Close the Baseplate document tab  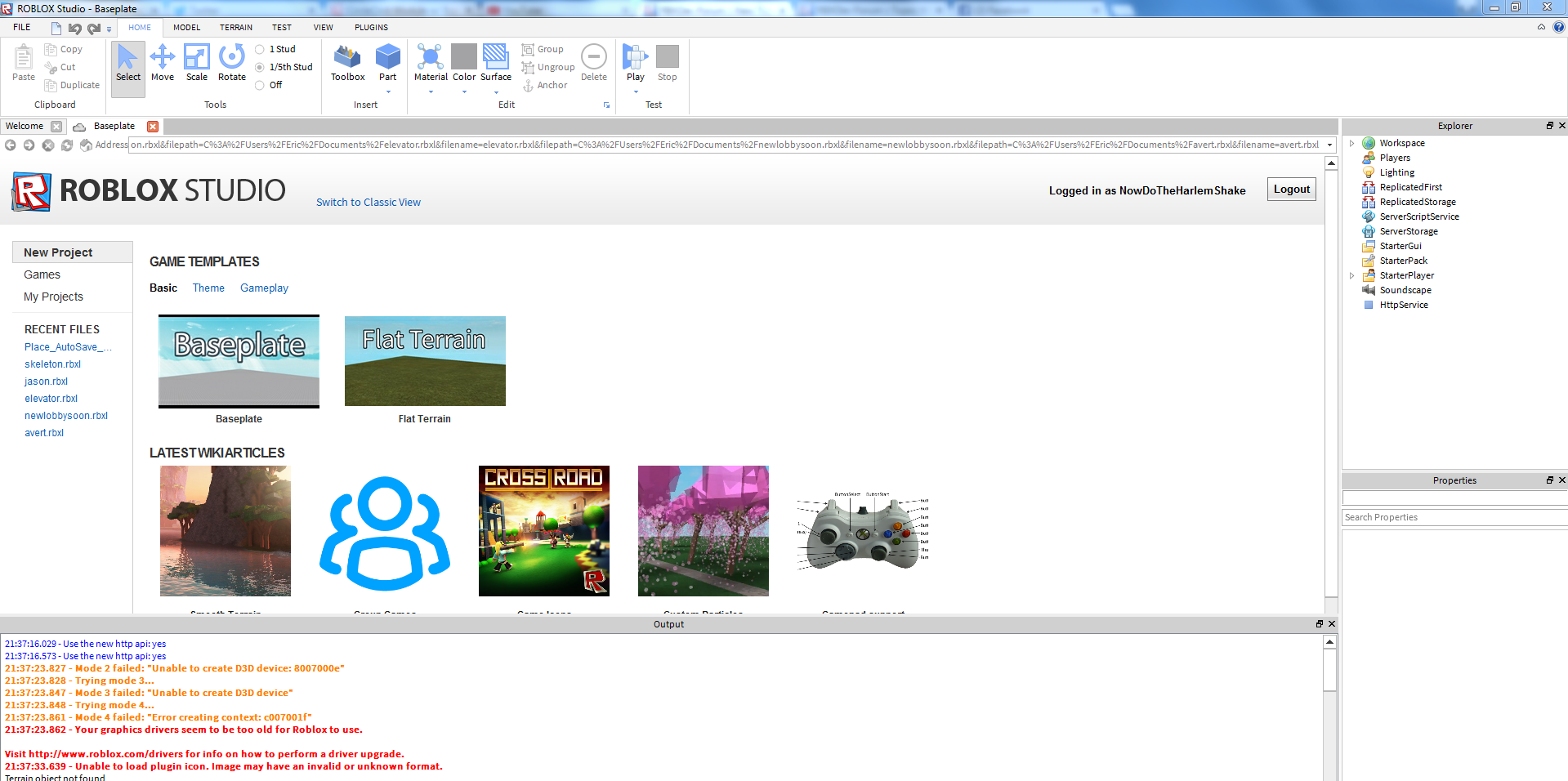point(153,127)
